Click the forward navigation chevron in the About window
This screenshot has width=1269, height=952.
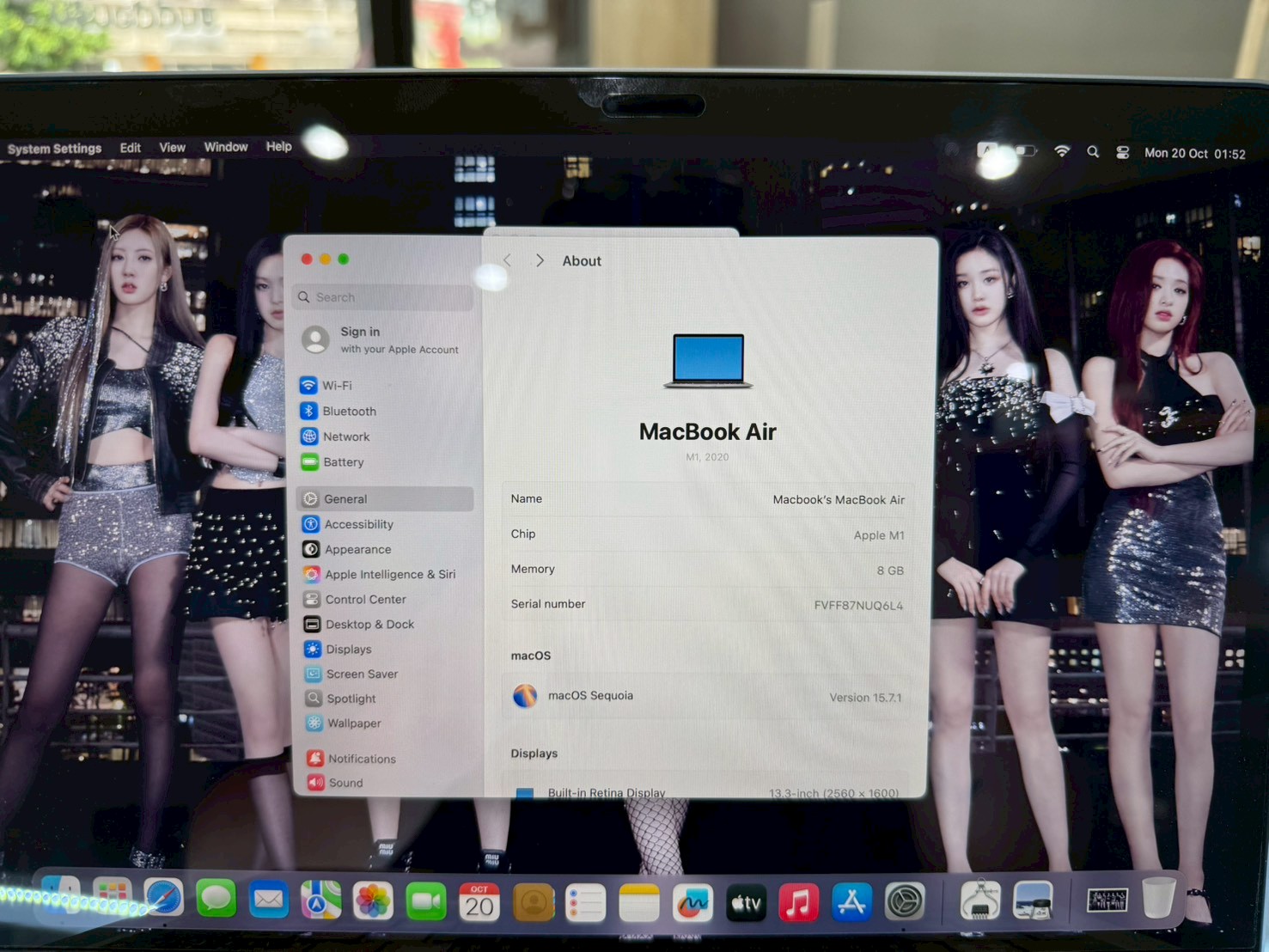tap(540, 259)
